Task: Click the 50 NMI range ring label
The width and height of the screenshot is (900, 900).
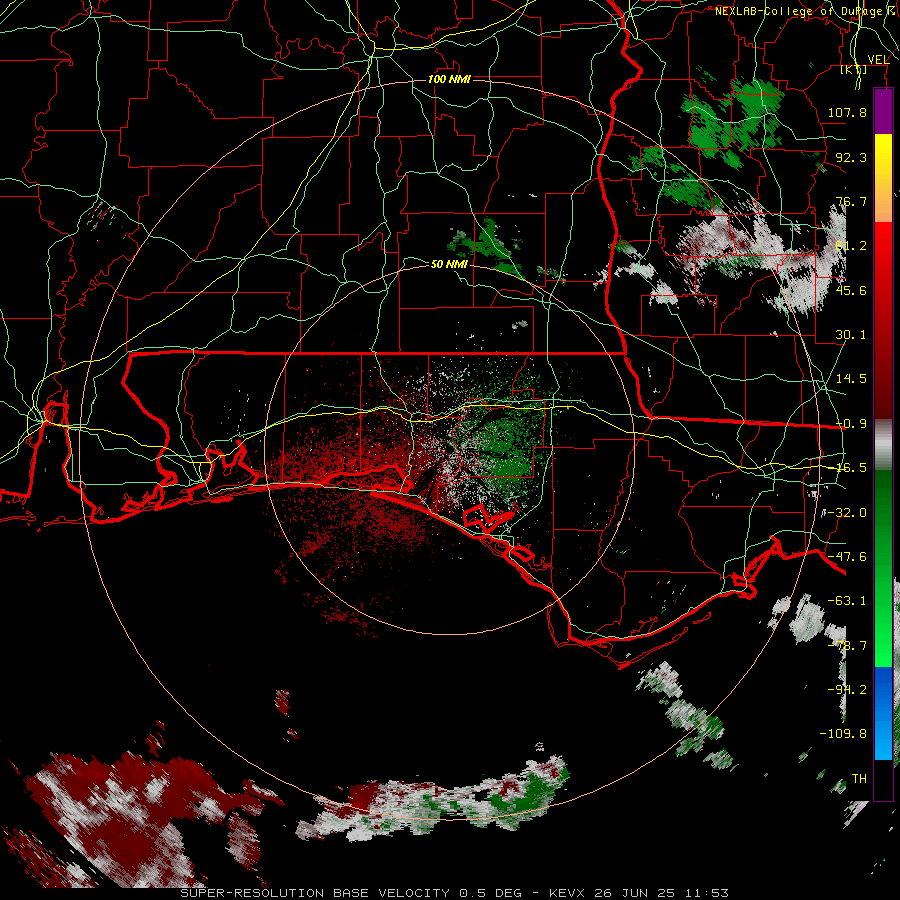Action: (449, 264)
